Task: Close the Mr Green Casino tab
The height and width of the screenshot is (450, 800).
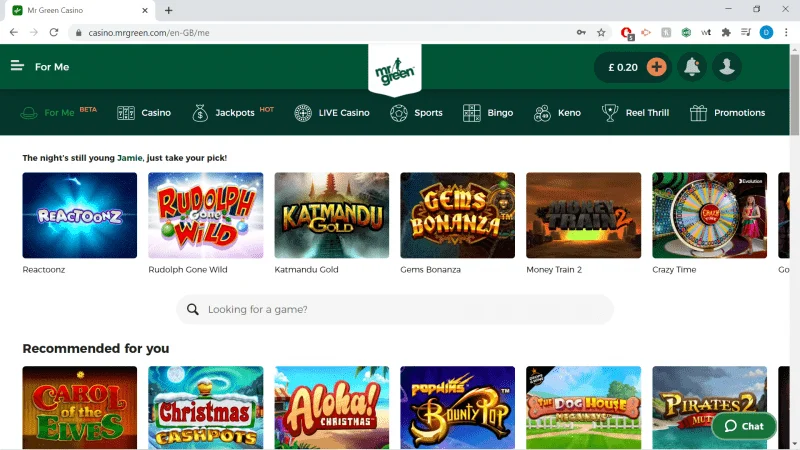Action: pos(145,10)
